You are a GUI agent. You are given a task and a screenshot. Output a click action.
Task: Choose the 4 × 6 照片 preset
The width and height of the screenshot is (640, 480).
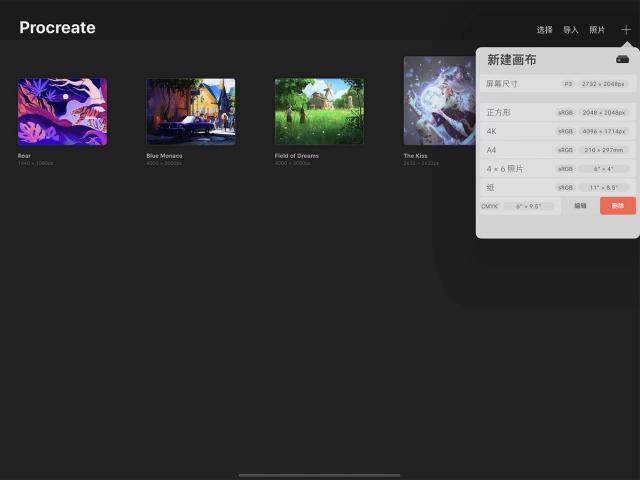click(x=557, y=169)
